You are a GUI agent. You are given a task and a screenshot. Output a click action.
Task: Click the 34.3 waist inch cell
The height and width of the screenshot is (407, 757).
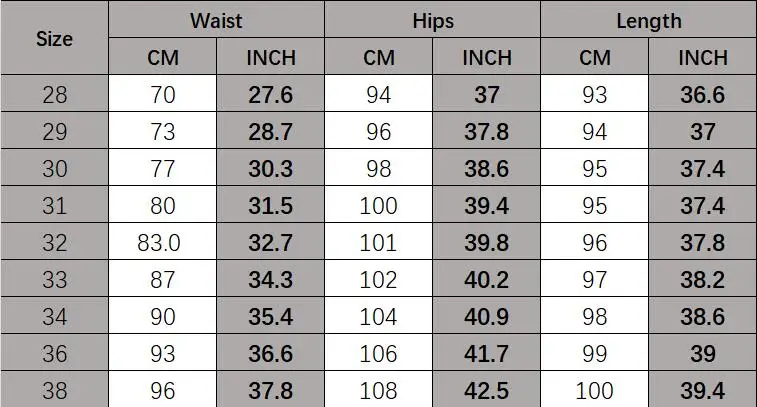[x=270, y=279]
